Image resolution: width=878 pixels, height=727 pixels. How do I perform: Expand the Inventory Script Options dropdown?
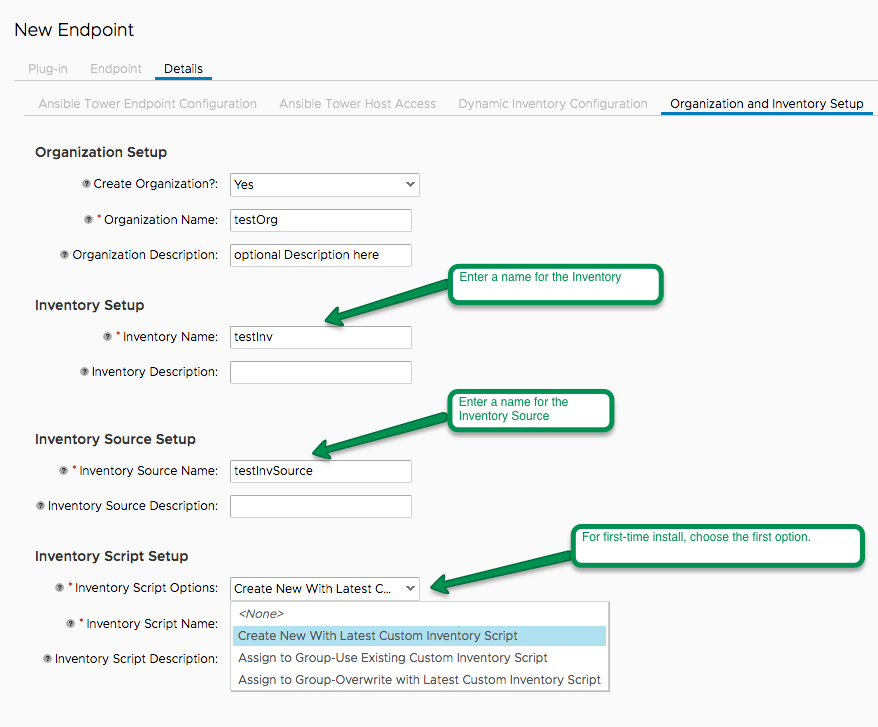325,589
